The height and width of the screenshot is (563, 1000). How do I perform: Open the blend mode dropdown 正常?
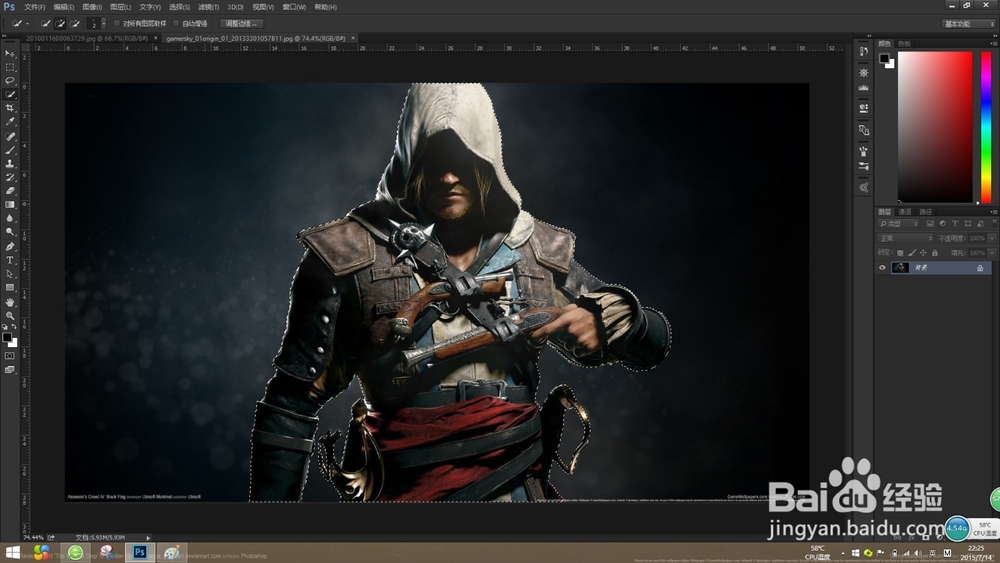[x=906, y=238]
